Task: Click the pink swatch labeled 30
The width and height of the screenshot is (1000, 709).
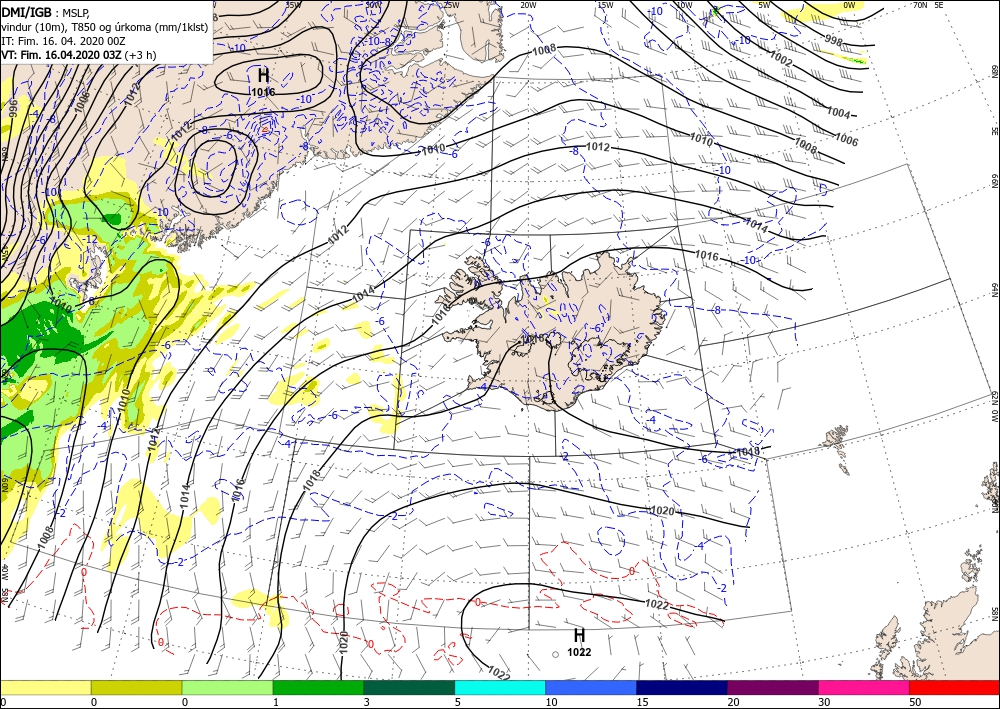Action: click(x=864, y=687)
